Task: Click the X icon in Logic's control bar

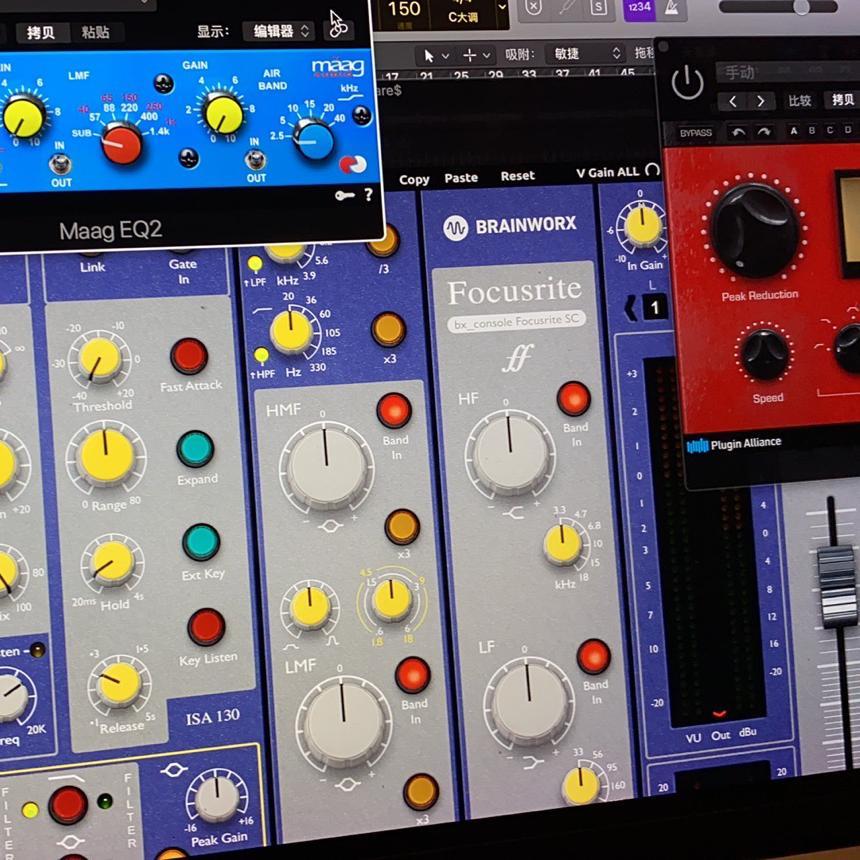Action: (x=534, y=8)
